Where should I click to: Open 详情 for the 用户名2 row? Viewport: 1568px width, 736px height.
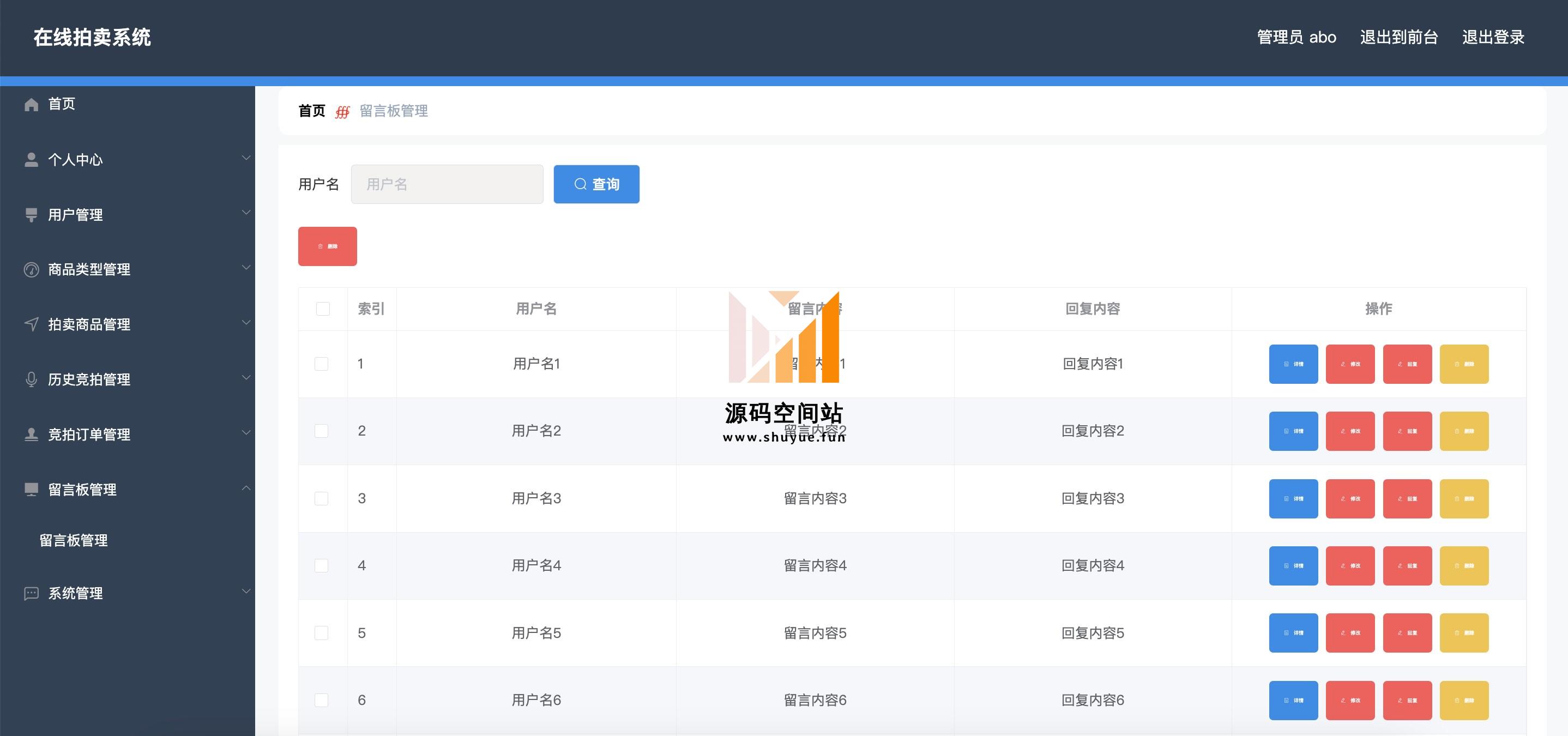tap(1293, 431)
